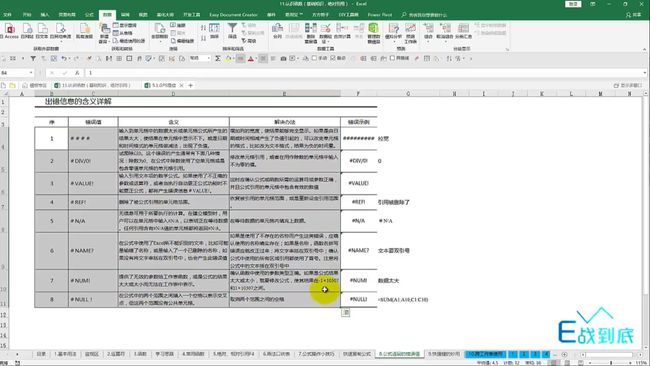Open the sheet tab 9.快捷键的妙用

point(444,354)
